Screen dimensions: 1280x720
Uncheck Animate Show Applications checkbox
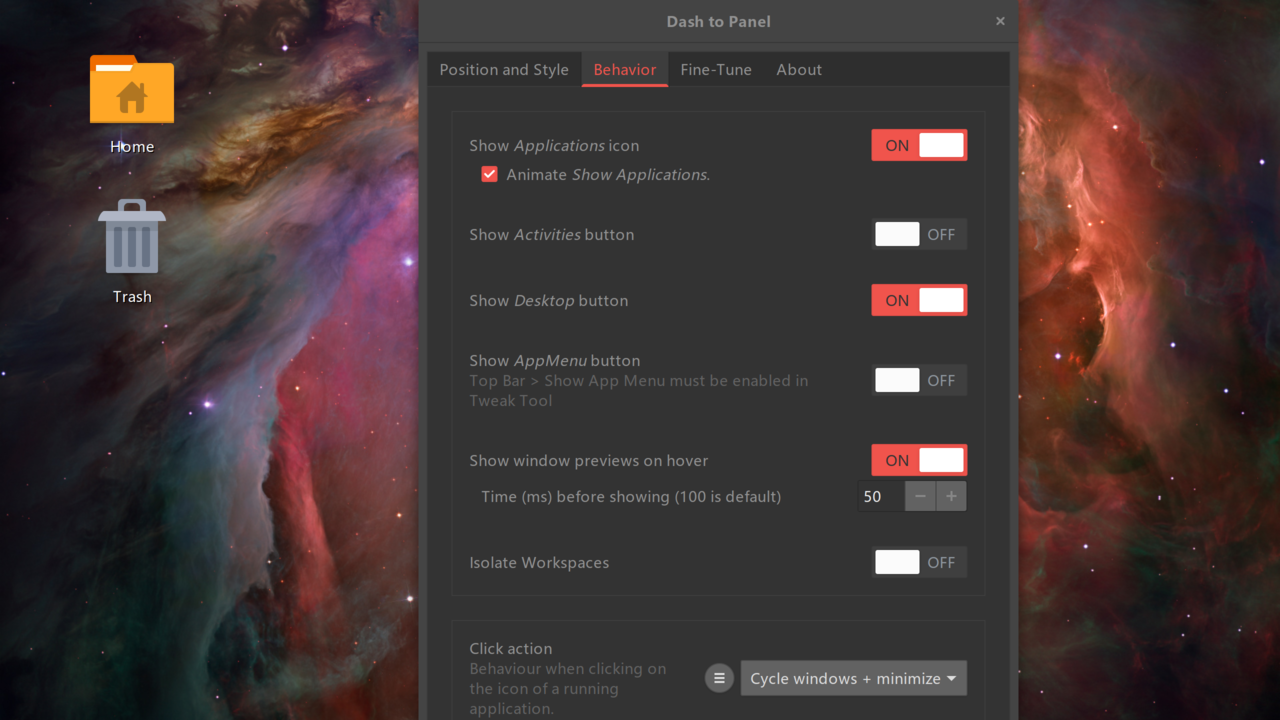489,174
